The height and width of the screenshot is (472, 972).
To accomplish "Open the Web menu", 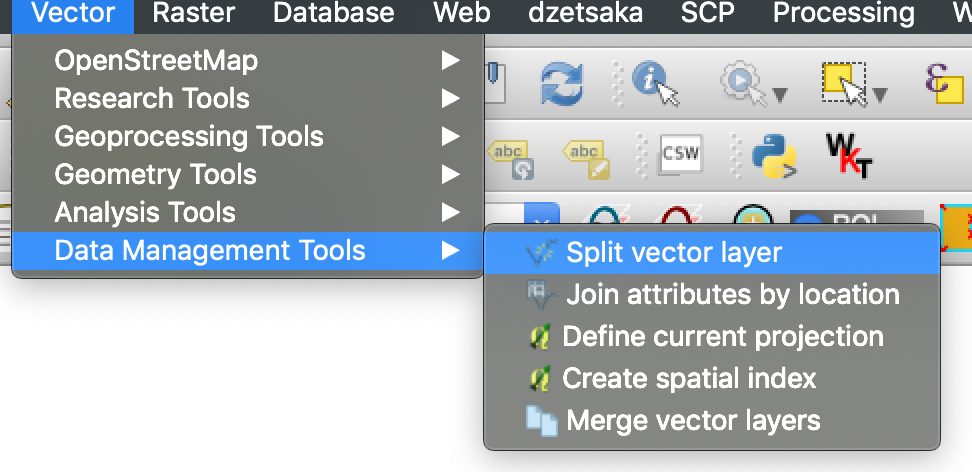I will [x=462, y=13].
